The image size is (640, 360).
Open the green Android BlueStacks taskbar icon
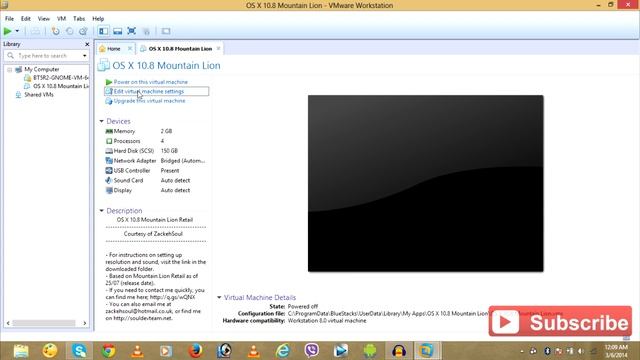coord(370,351)
